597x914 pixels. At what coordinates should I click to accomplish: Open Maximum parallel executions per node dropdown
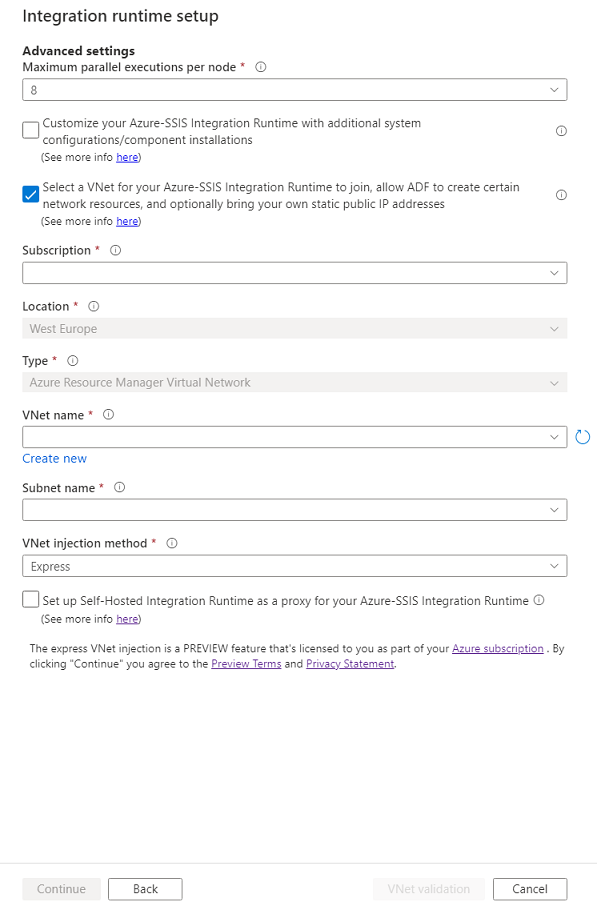294,90
